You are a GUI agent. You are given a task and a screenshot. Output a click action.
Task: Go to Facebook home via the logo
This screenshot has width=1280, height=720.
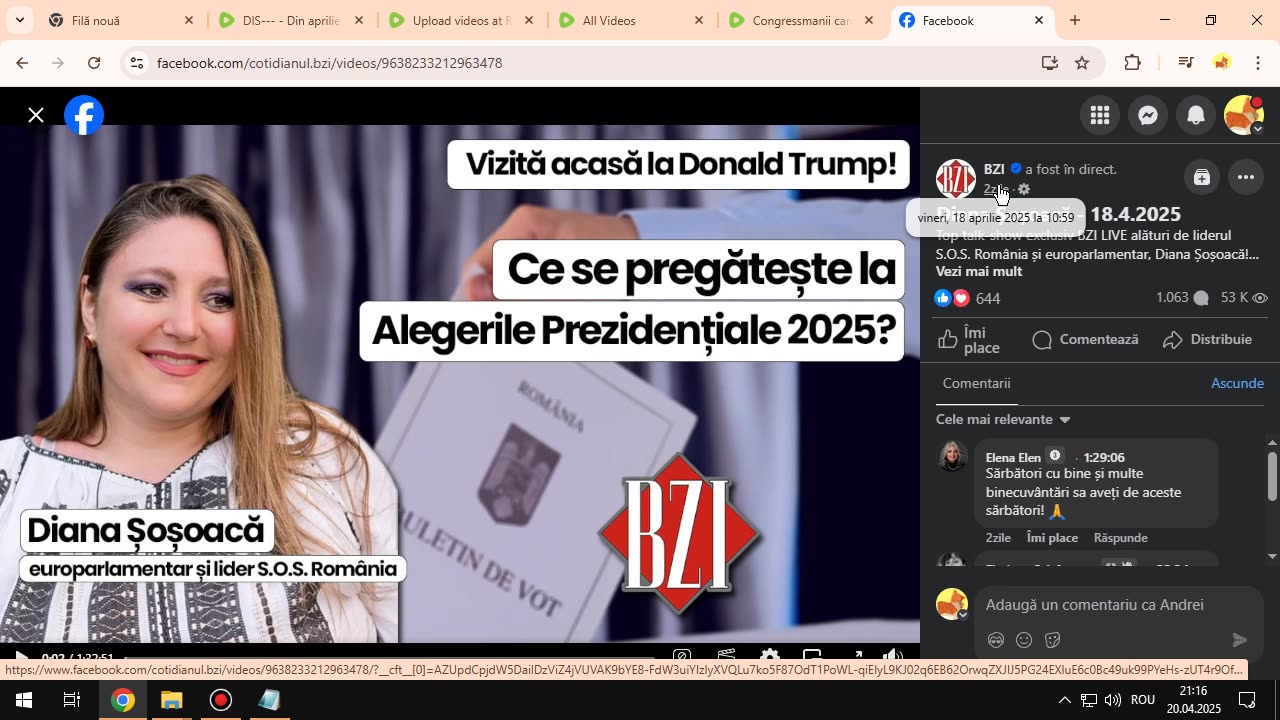click(x=84, y=115)
